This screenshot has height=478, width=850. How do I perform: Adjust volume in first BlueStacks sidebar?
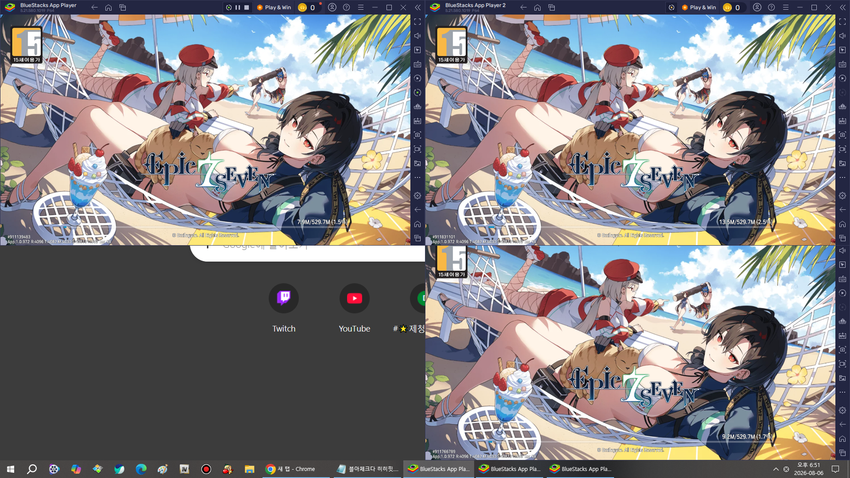(417, 36)
